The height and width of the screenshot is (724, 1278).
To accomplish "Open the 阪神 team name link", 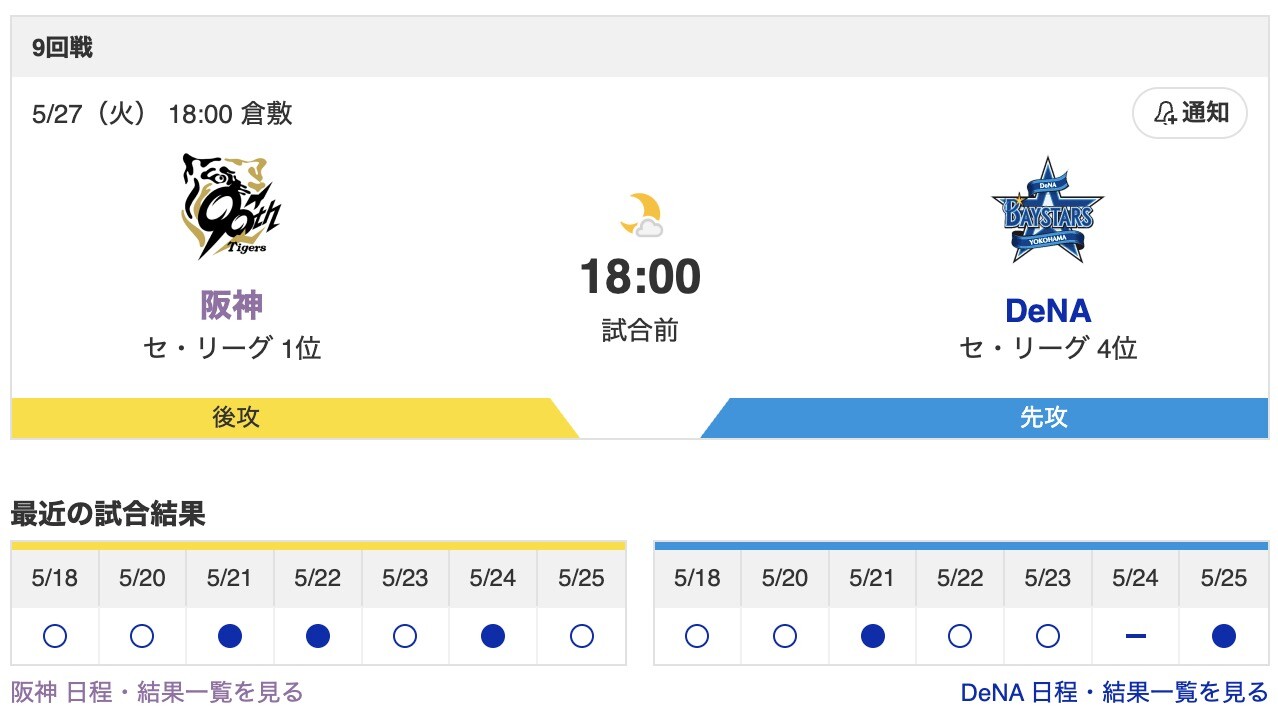I will point(231,305).
